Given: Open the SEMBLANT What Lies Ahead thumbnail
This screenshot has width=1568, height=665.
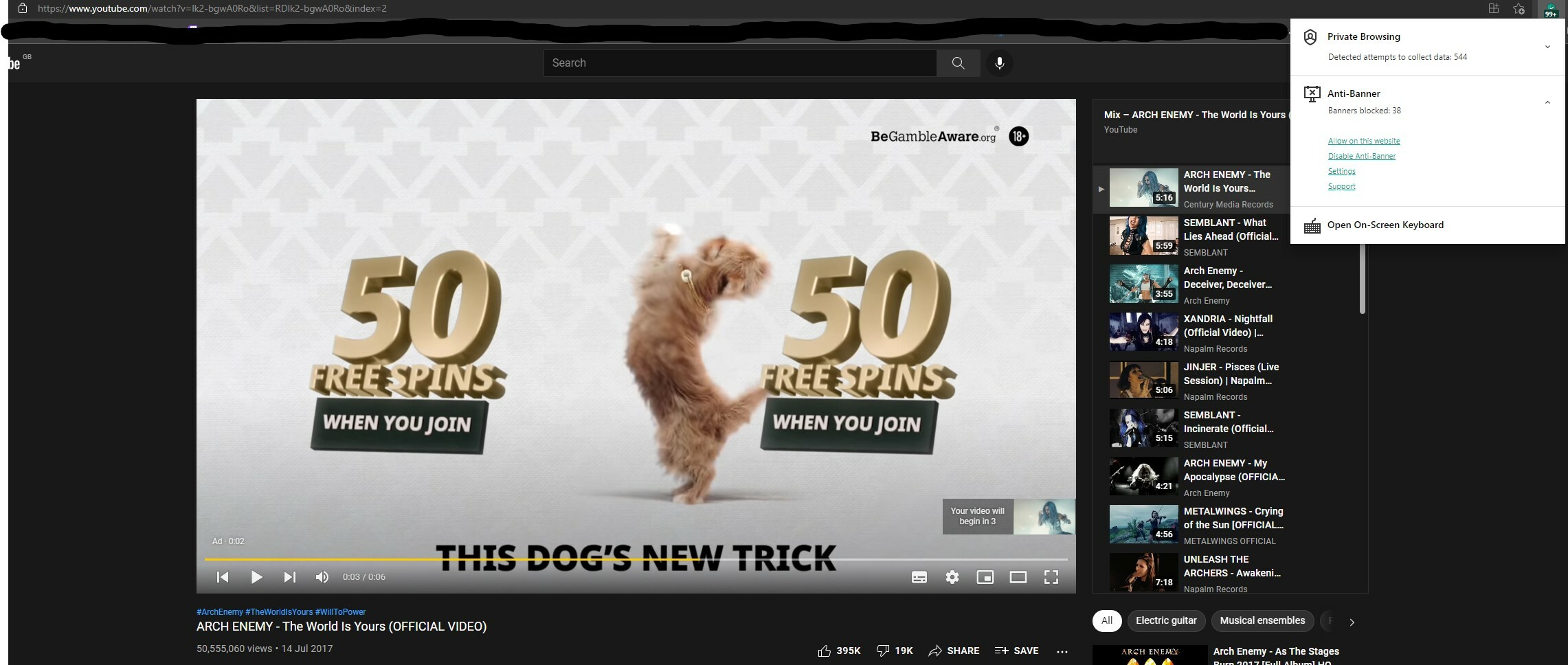Looking at the screenshot, I should [x=1143, y=236].
